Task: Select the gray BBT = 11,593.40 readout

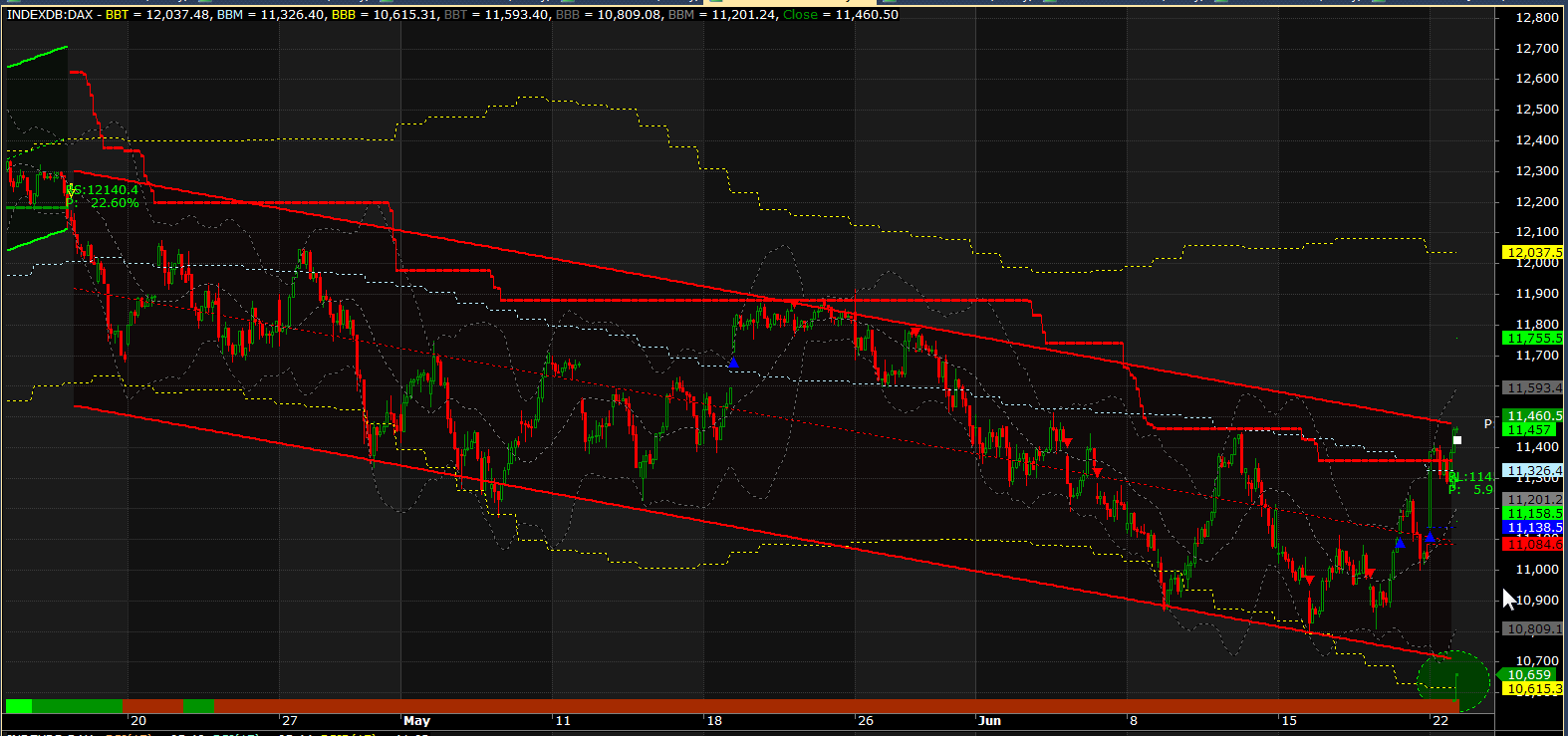Action: coord(496,15)
